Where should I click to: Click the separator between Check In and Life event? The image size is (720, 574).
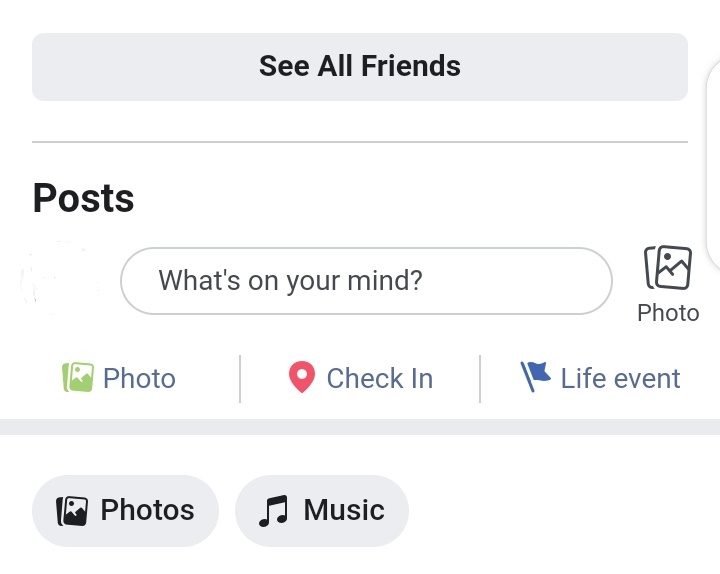point(480,379)
